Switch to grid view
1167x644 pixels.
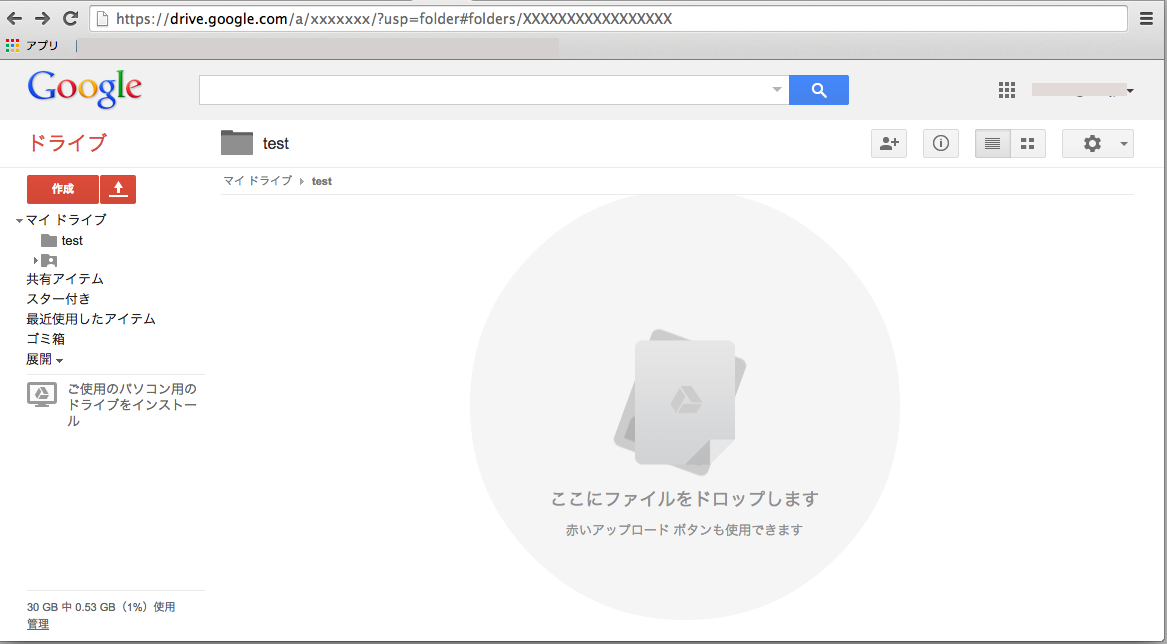pos(1027,143)
